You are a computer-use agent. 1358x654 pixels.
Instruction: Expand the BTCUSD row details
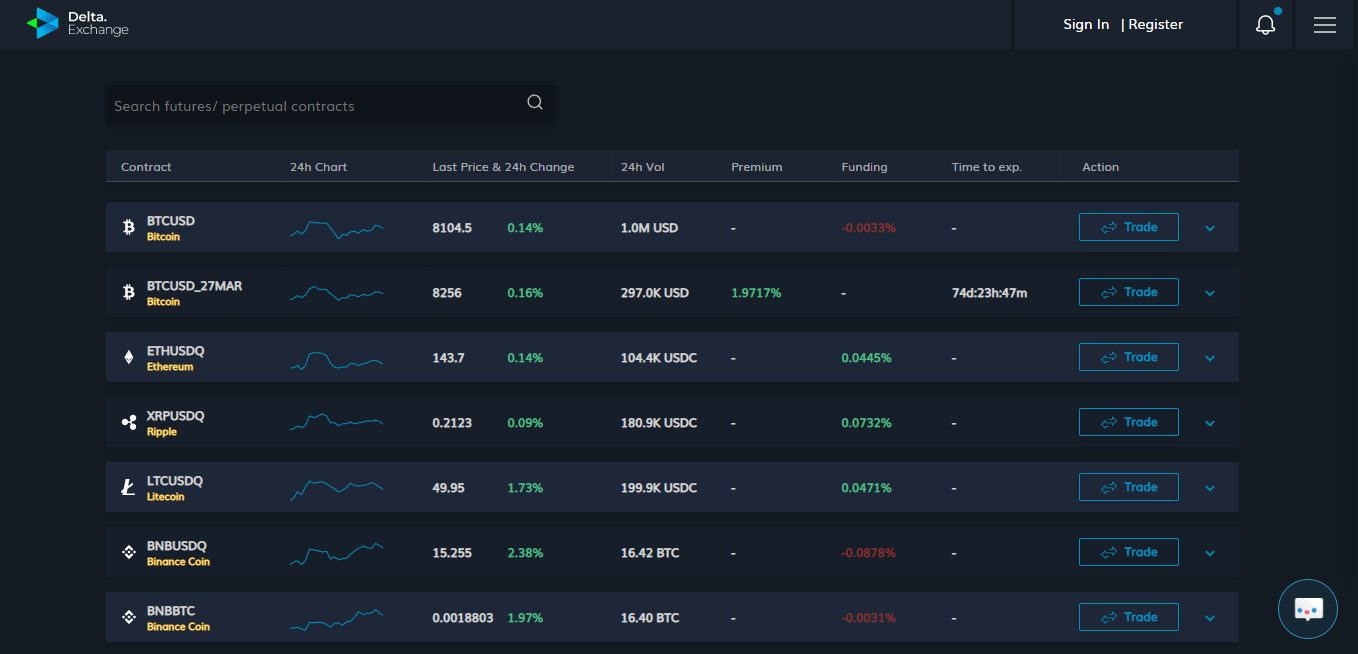tap(1210, 228)
